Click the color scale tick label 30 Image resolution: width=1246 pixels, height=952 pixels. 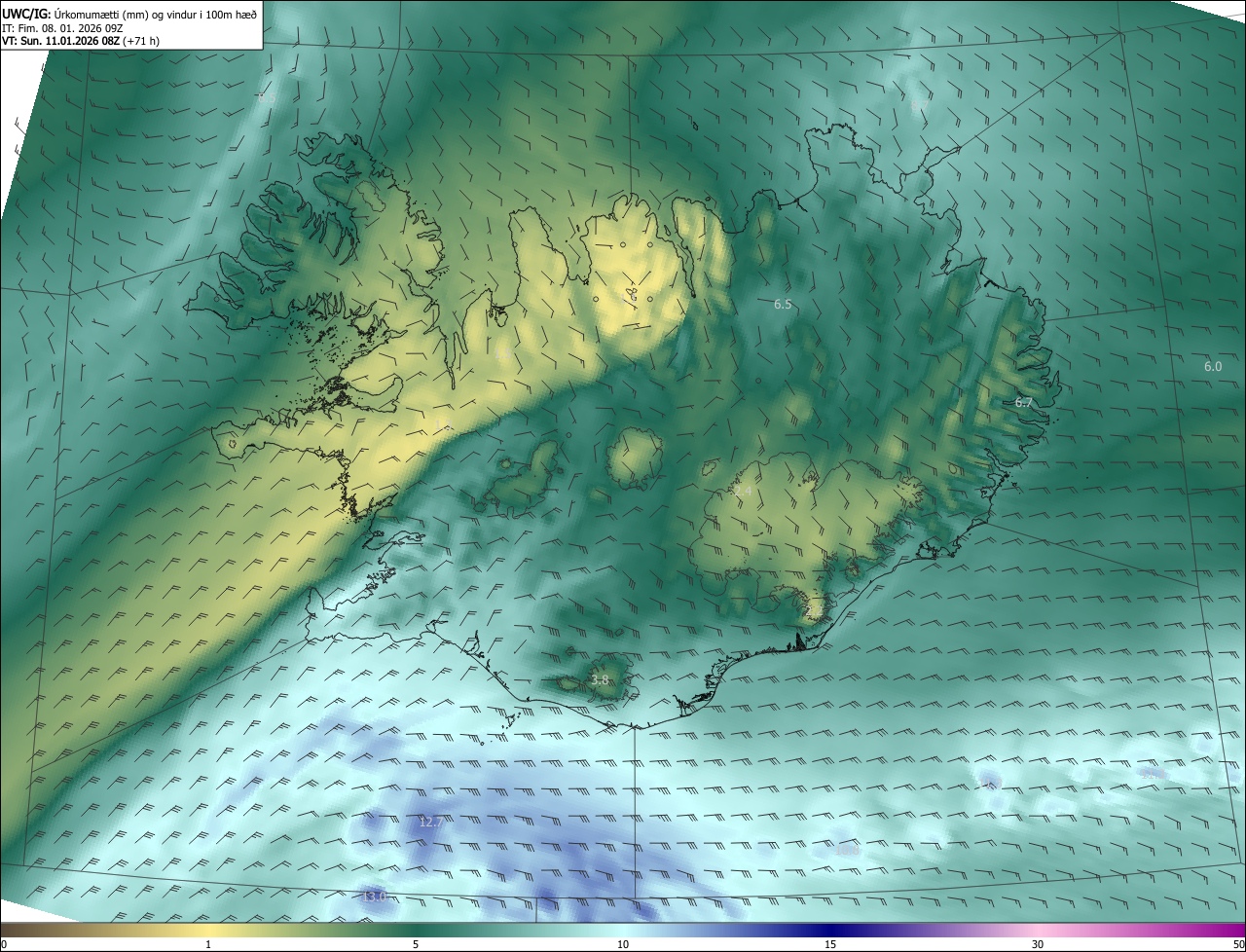[x=1038, y=944]
